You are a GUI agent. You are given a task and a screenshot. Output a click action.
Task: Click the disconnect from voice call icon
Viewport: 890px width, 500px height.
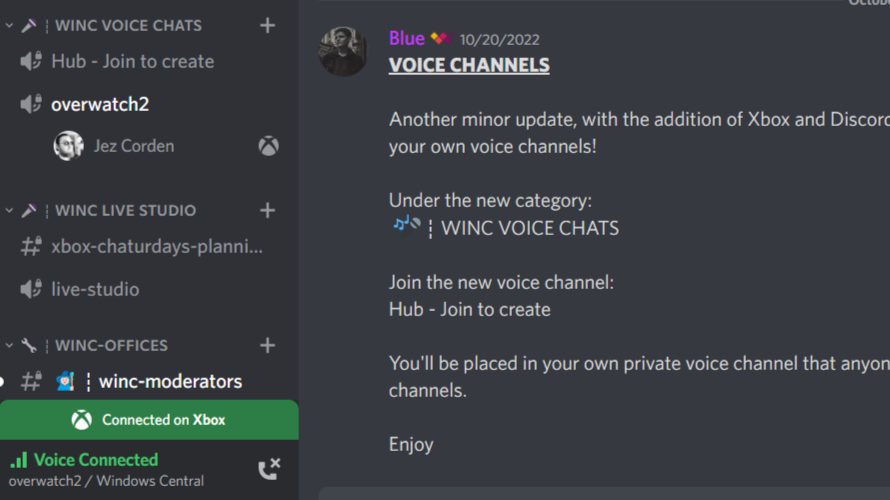[268, 469]
